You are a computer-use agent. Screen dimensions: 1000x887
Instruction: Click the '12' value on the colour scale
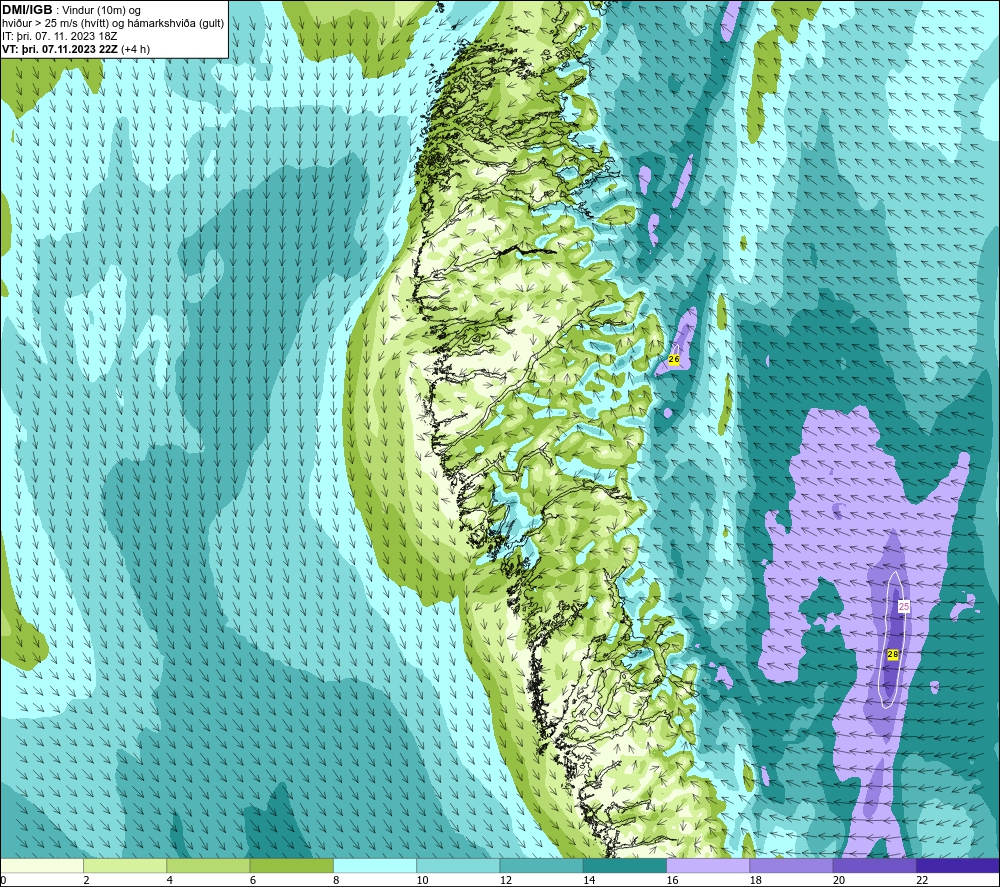506,880
